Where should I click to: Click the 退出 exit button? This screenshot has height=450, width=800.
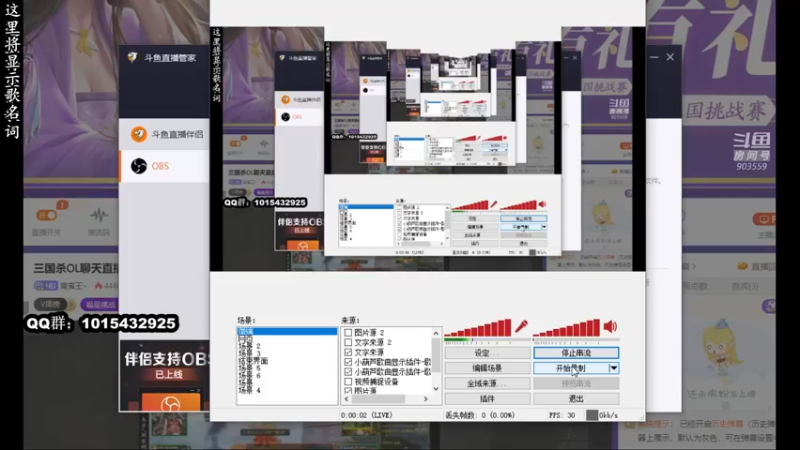point(577,398)
